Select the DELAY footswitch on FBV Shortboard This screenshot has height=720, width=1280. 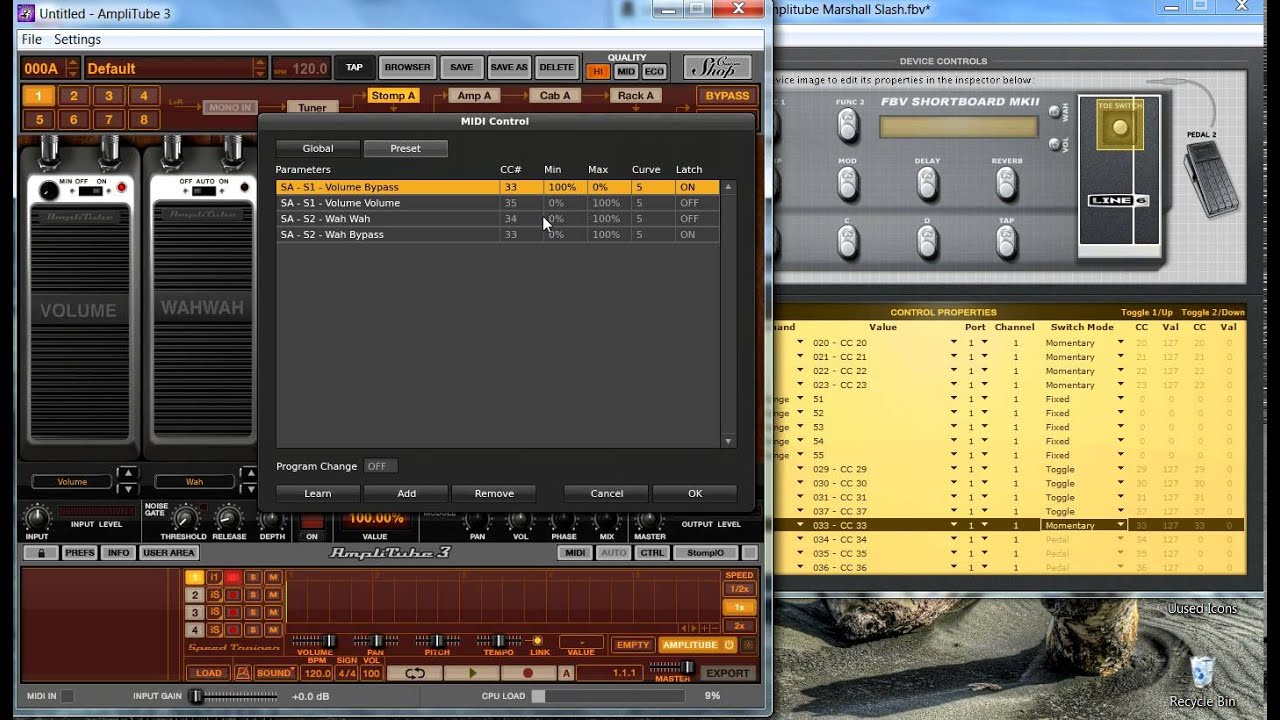tap(927, 183)
